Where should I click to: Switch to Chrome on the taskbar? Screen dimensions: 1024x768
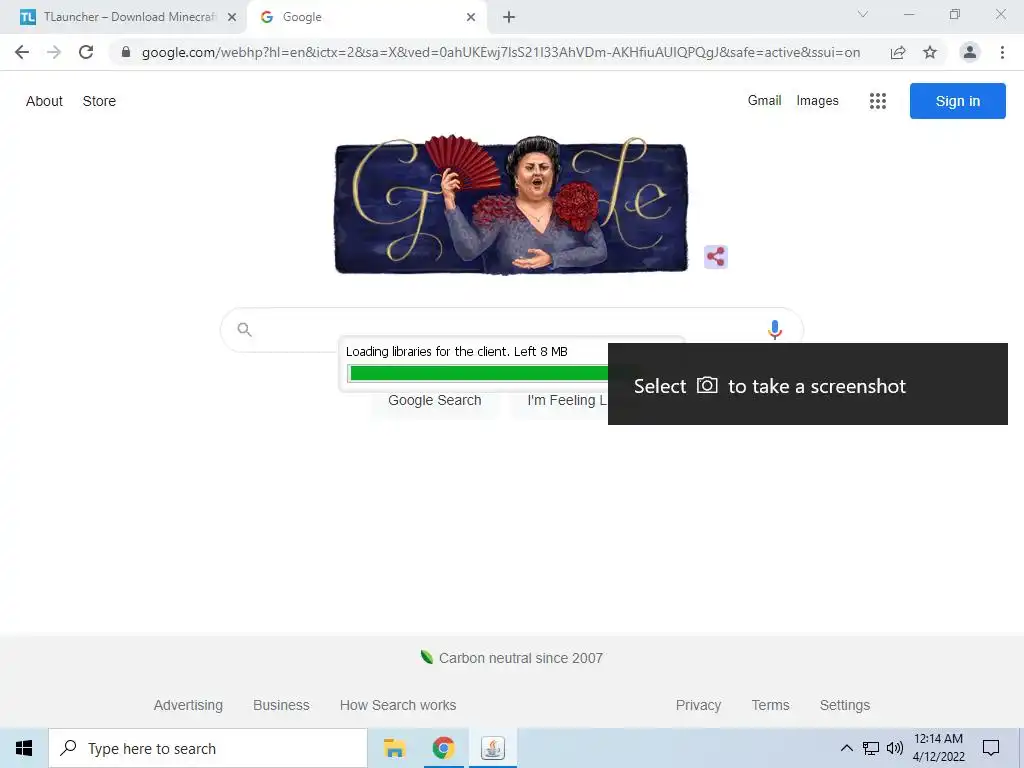[x=443, y=748]
